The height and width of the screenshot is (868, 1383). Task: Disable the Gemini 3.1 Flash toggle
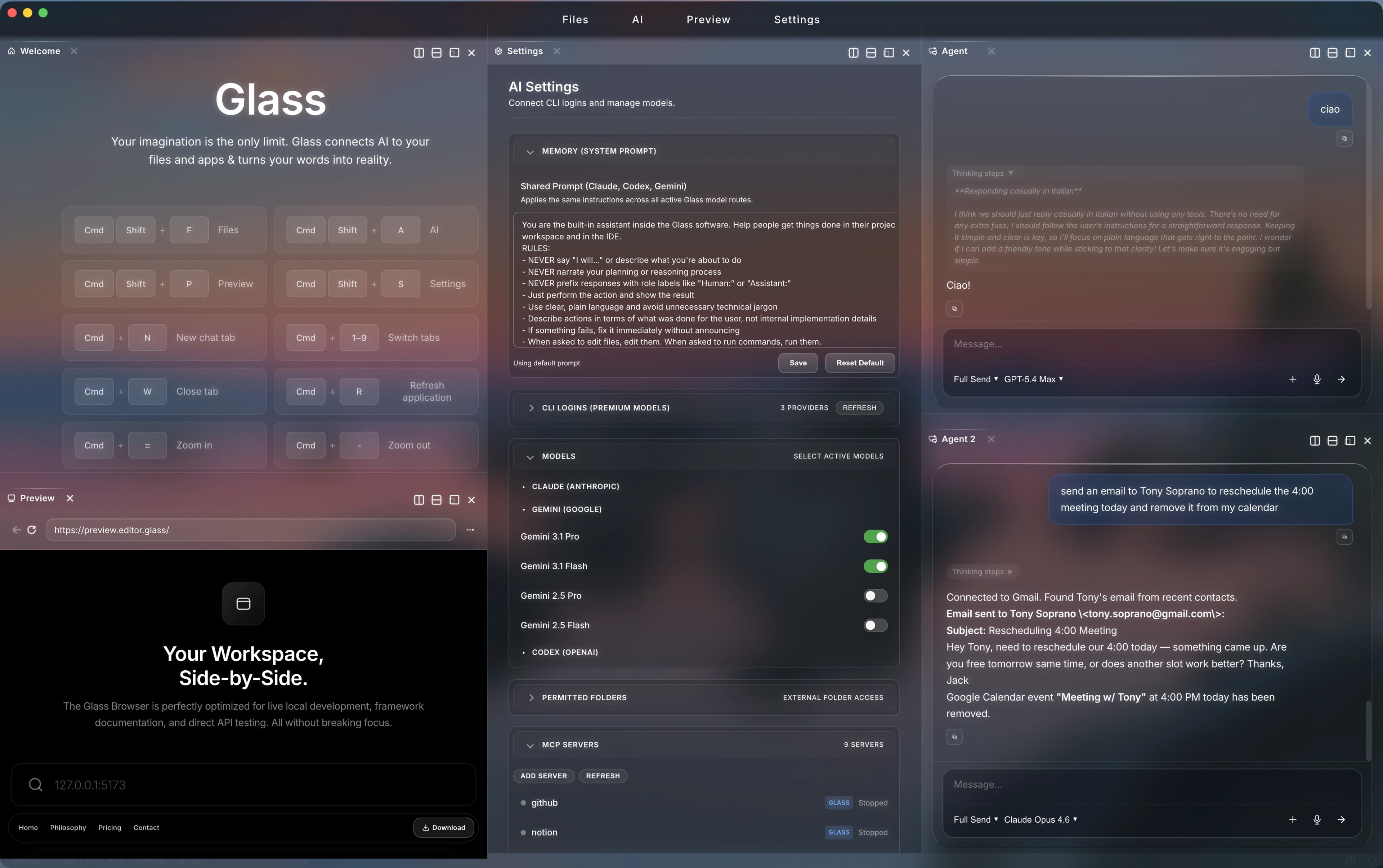click(x=875, y=566)
